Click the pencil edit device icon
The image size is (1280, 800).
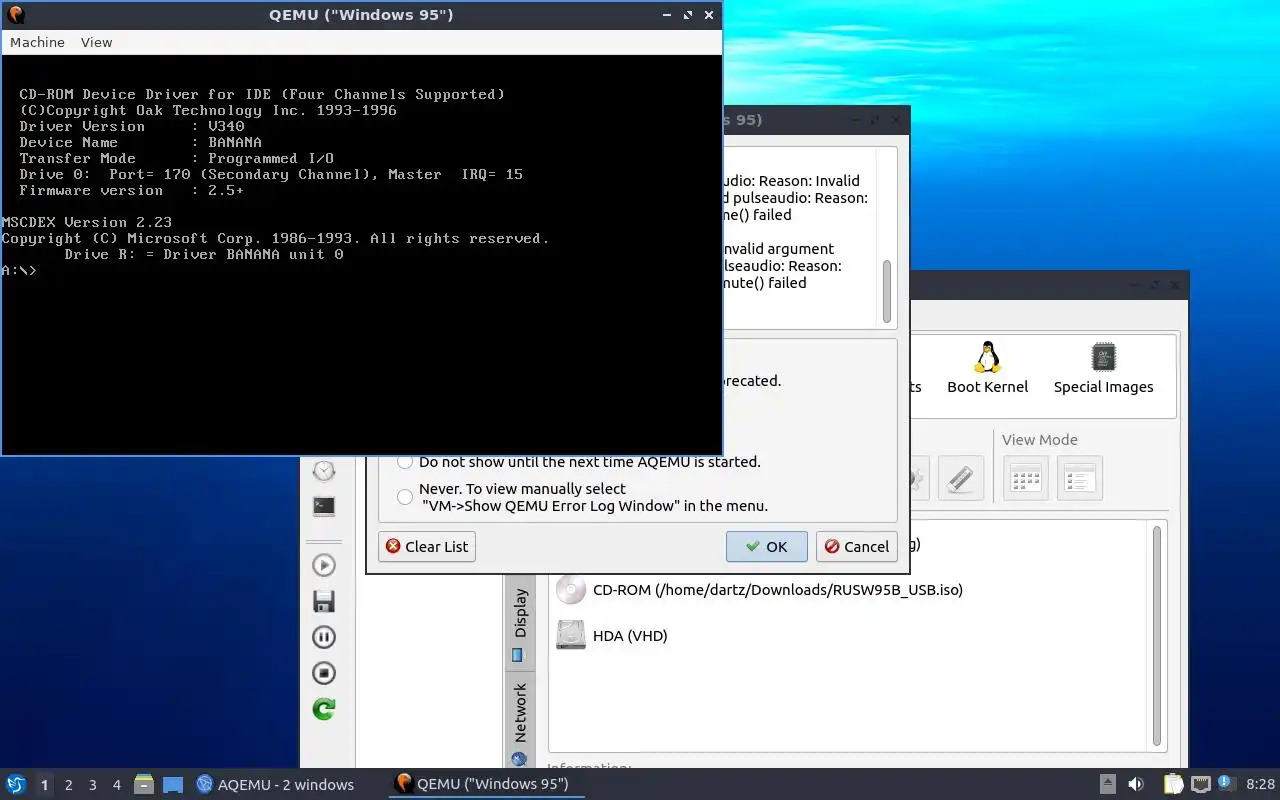coord(961,478)
